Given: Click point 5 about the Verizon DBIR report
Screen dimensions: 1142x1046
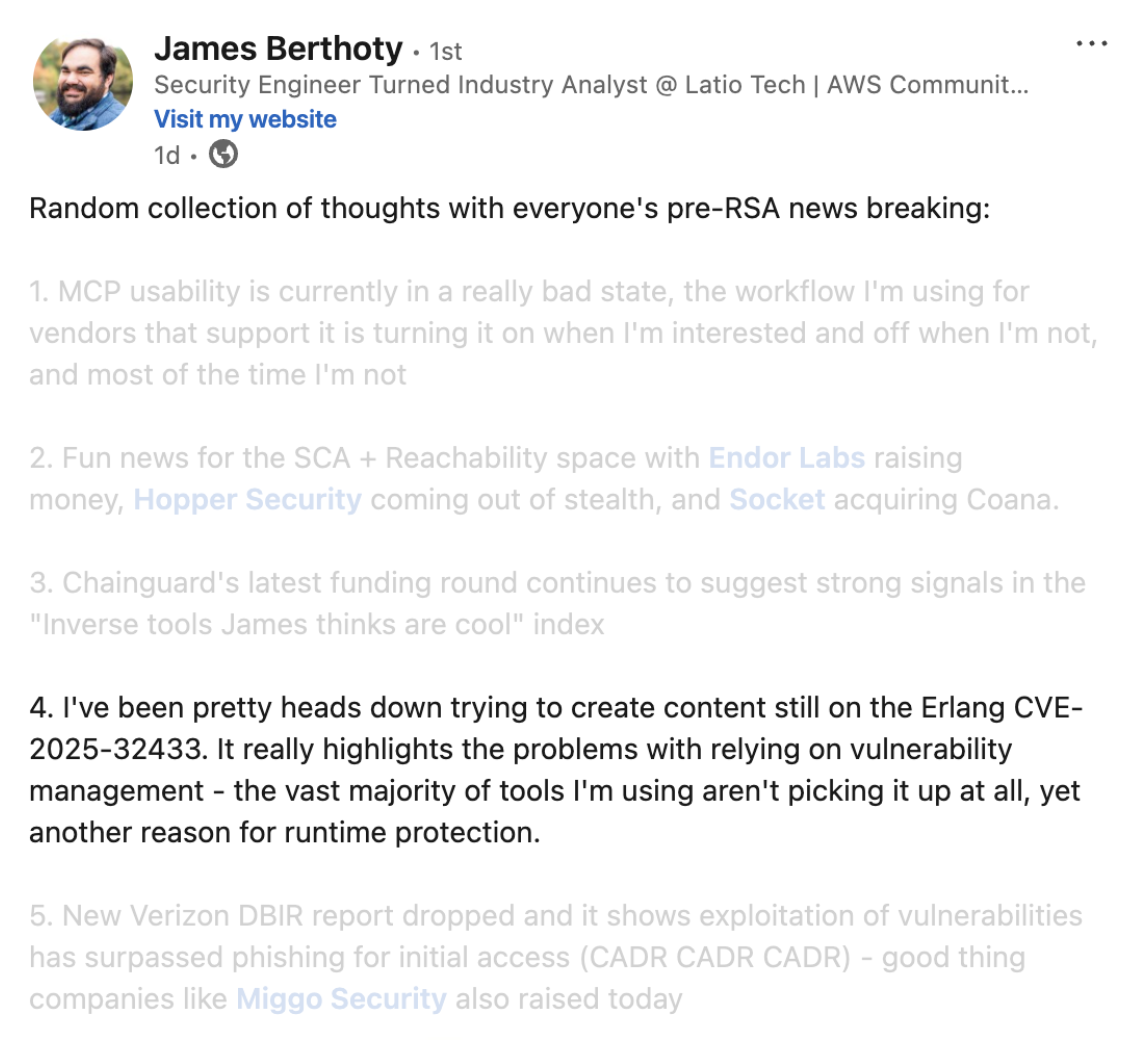Looking at the screenshot, I should [x=556, y=957].
